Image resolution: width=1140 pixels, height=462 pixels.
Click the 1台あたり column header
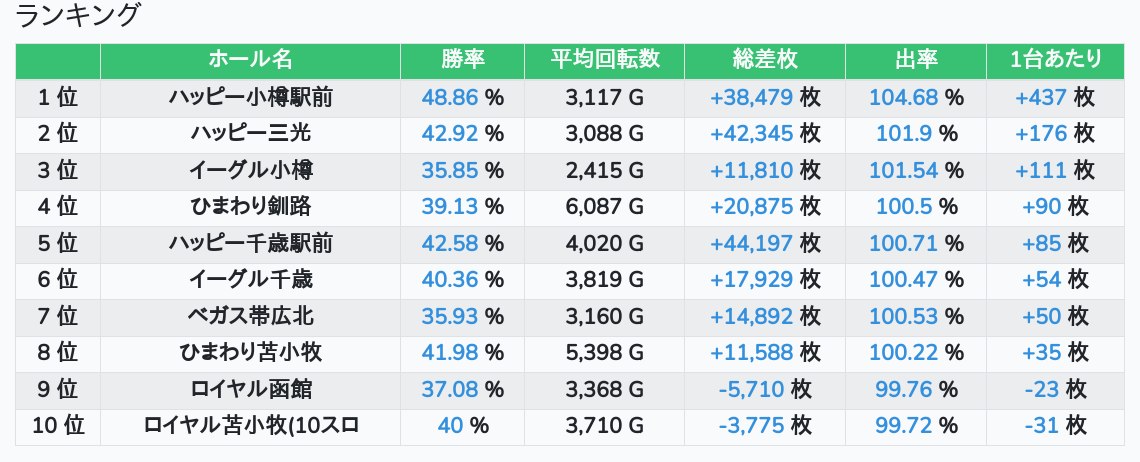(1055, 60)
